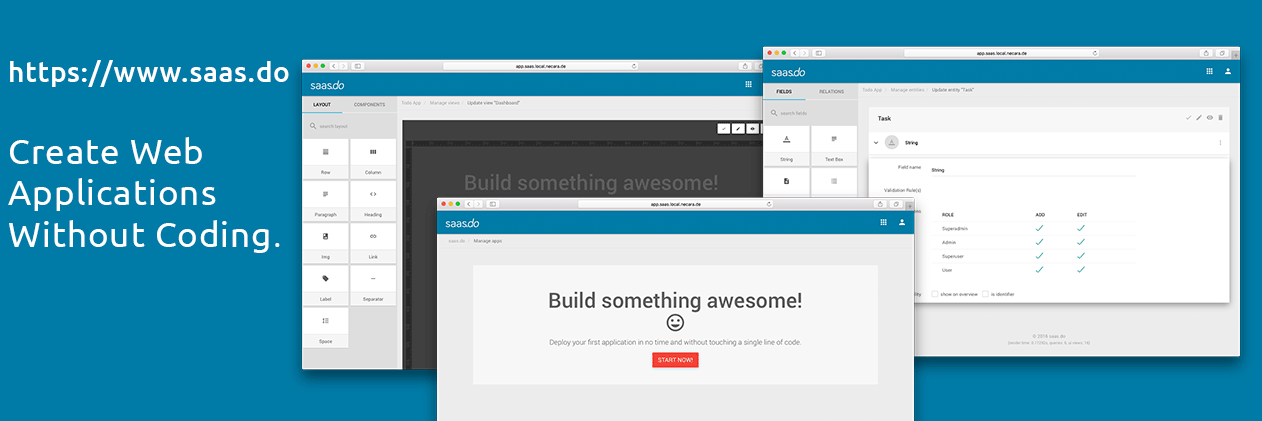Click Safari forward button in Dashboard window
This screenshot has height=421, width=1262.
pos(343,66)
